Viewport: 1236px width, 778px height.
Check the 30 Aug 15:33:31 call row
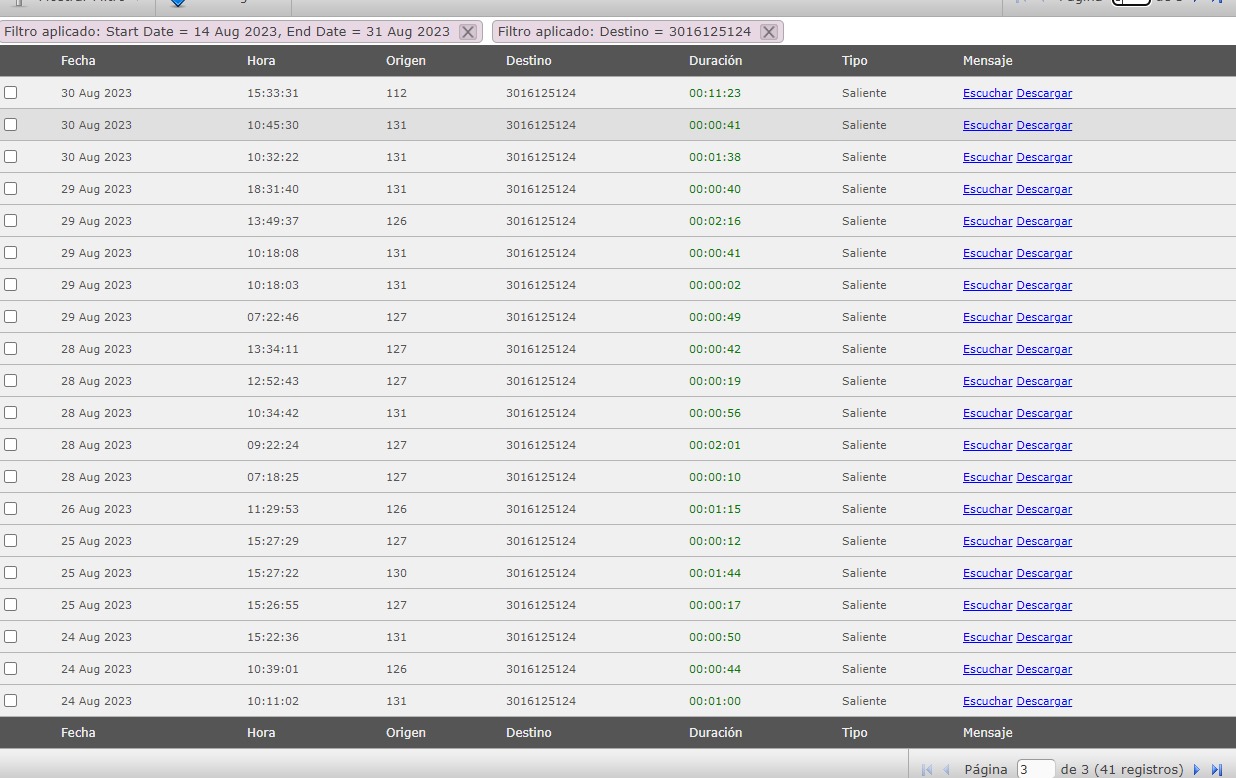click(x=11, y=92)
